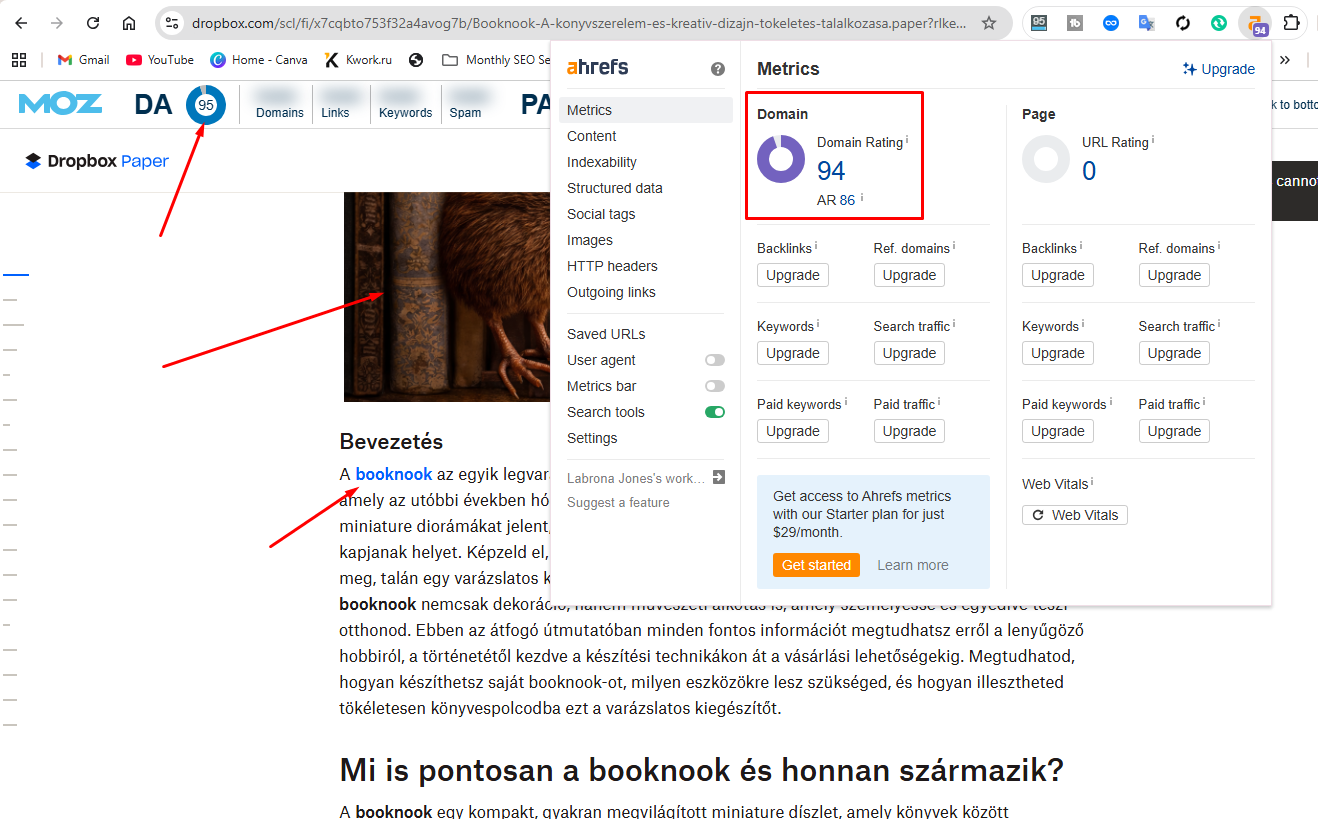Enable the Metrics bar toggle
Screen dimensions: 1318x819
tap(714, 385)
